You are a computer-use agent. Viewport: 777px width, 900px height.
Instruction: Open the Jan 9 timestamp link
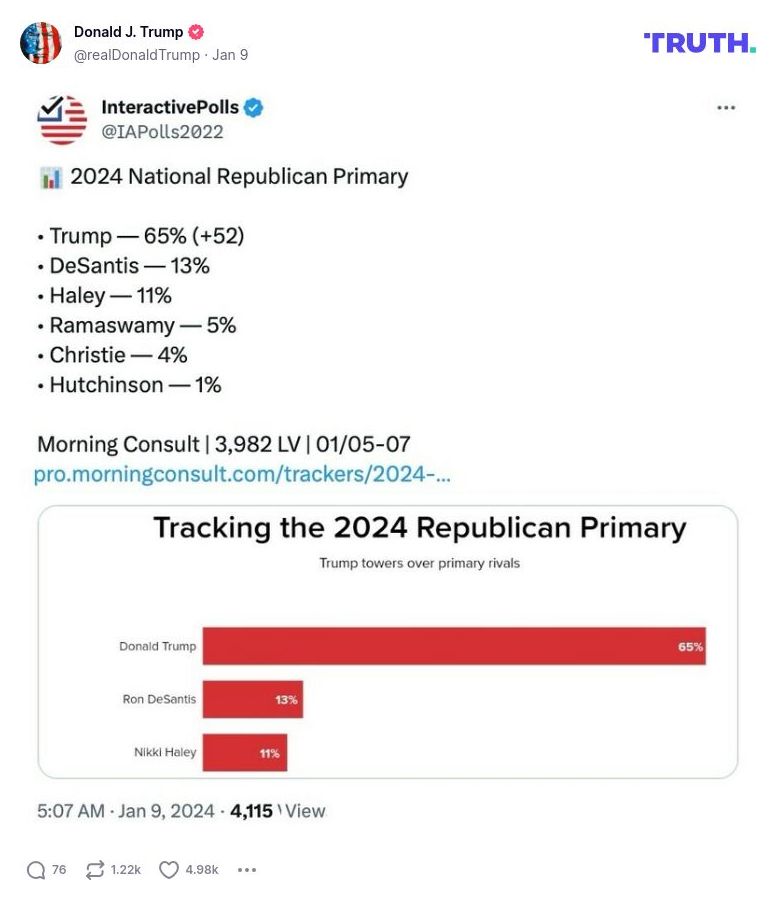228,55
